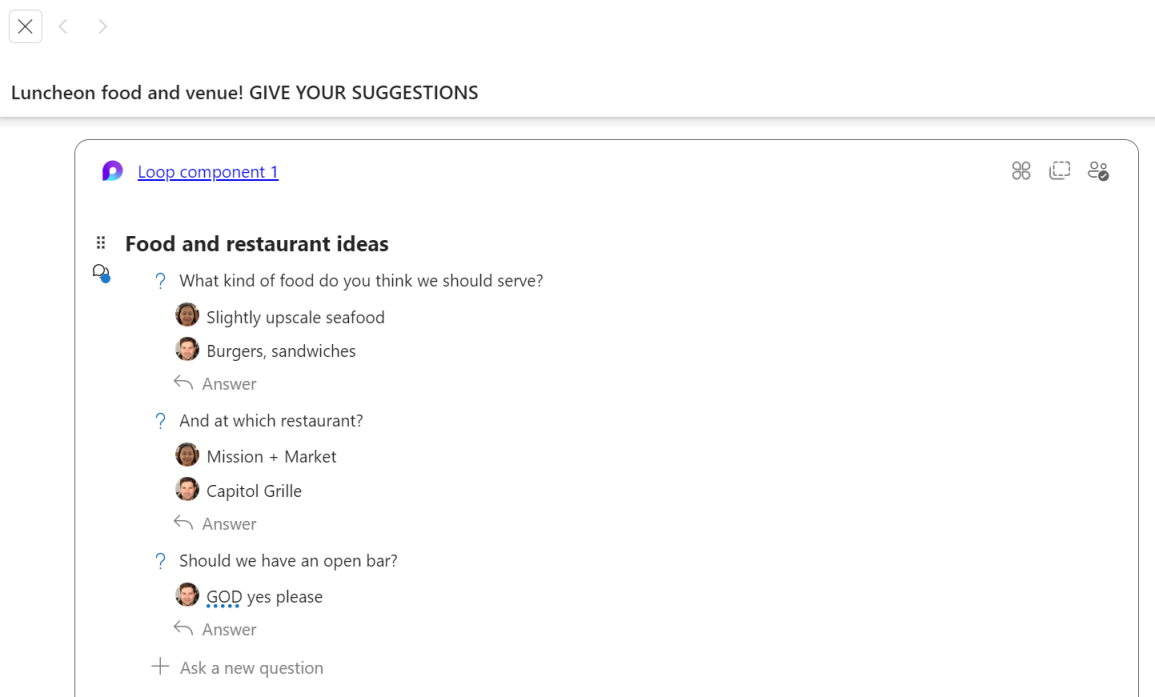Answer the restaurant question
The height and width of the screenshot is (697, 1155).
click(228, 524)
